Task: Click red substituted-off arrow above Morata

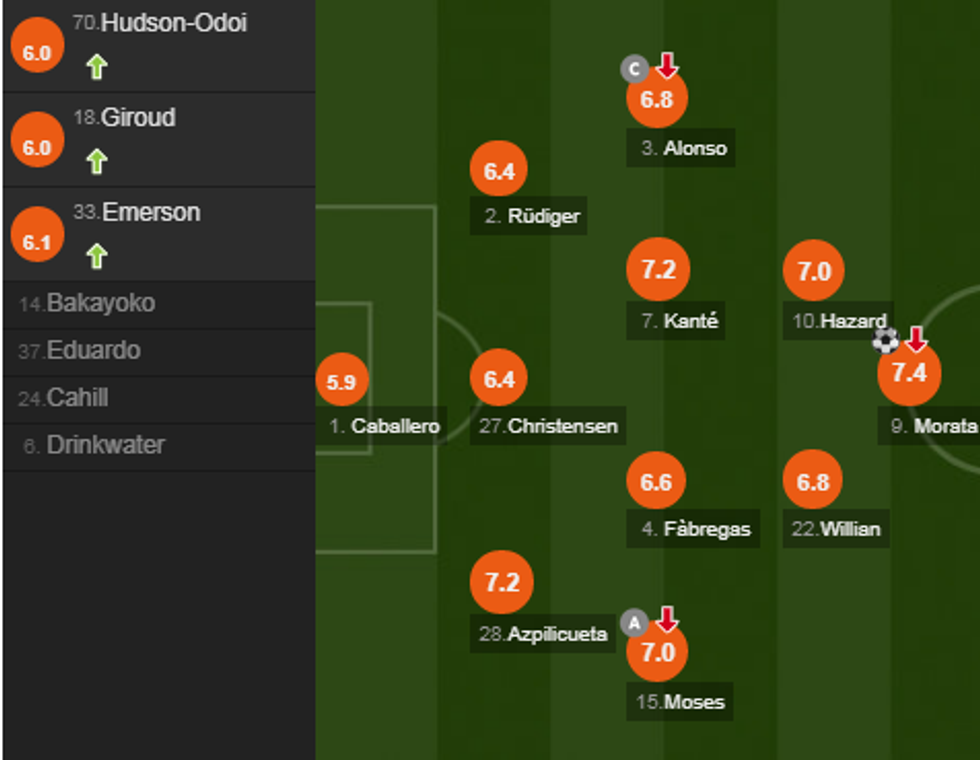Action: [916, 339]
